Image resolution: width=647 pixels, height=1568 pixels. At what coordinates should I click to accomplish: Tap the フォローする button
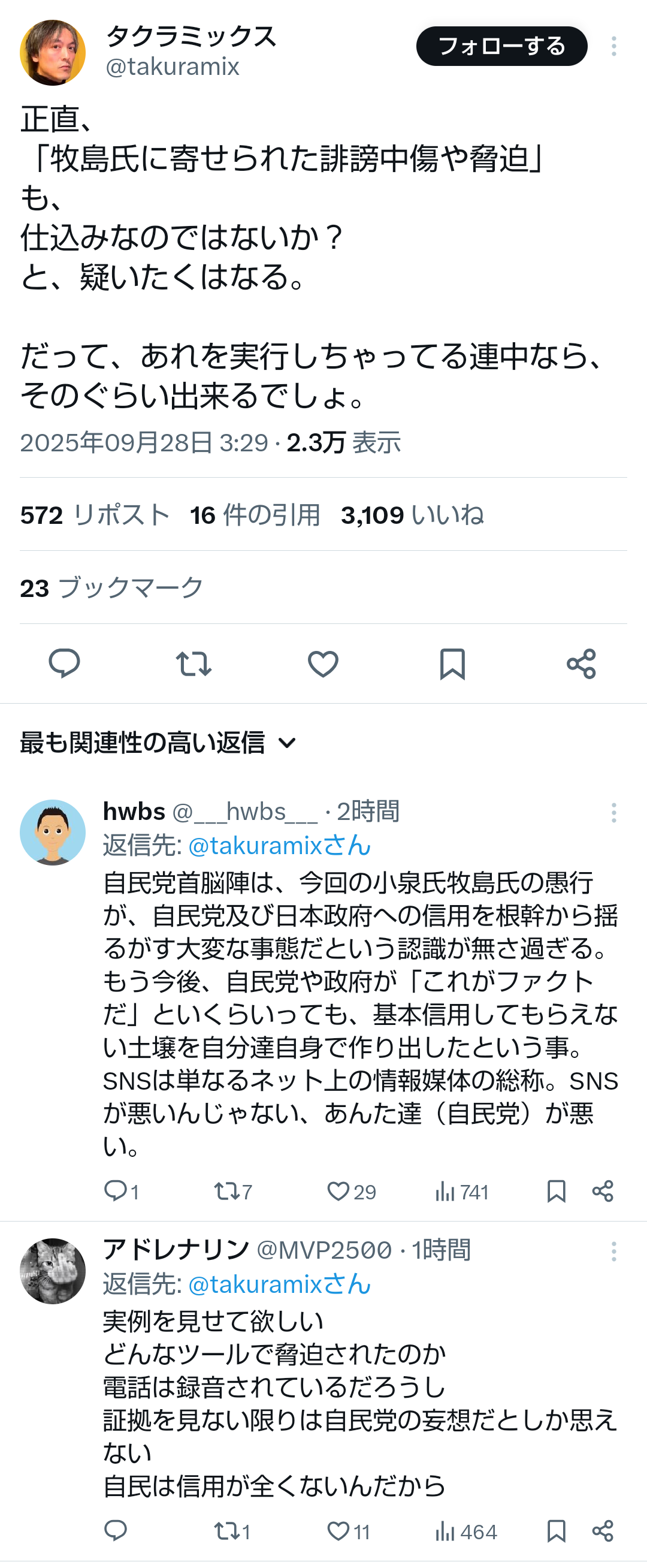click(501, 46)
